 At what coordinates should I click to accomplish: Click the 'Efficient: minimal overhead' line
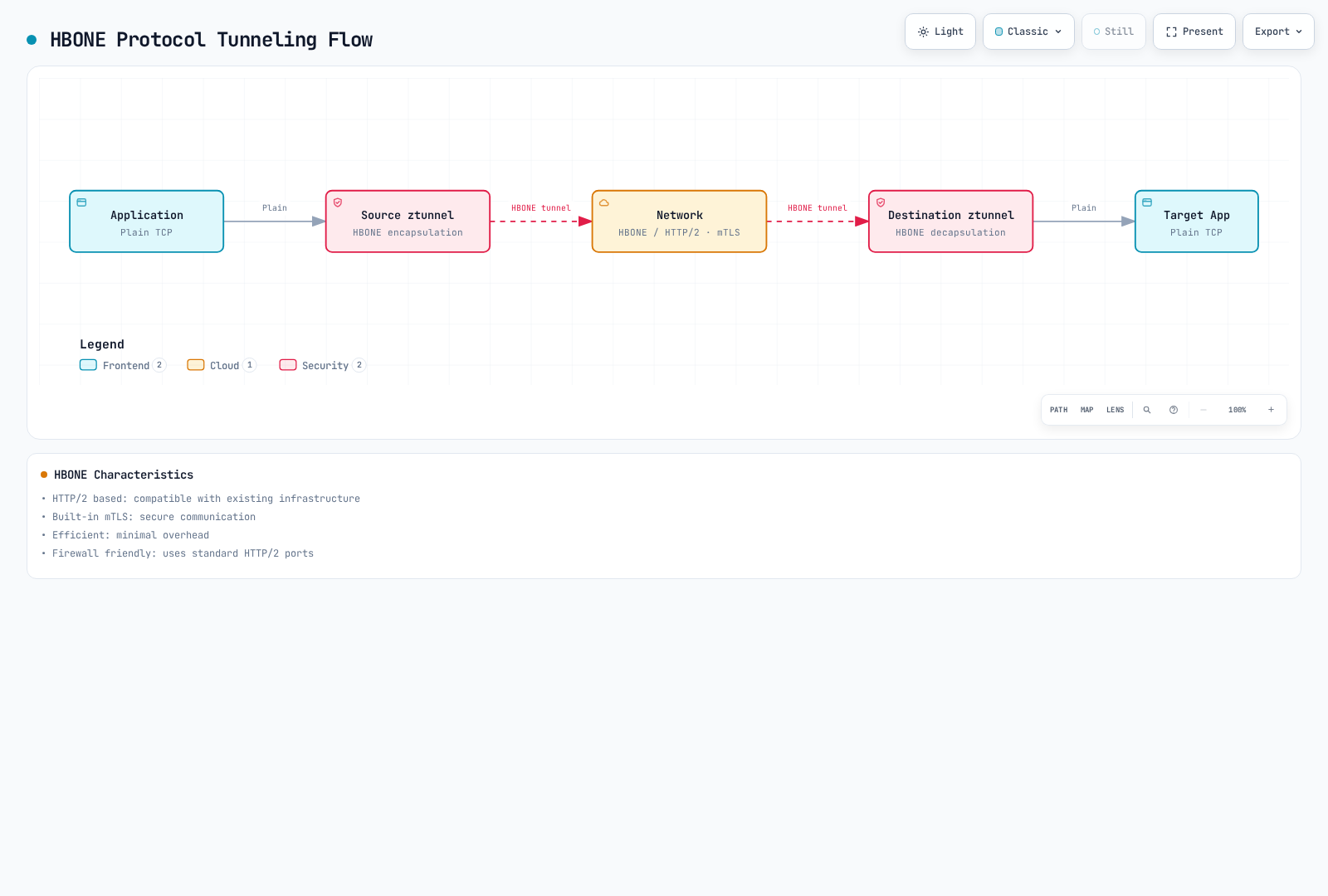(130, 535)
